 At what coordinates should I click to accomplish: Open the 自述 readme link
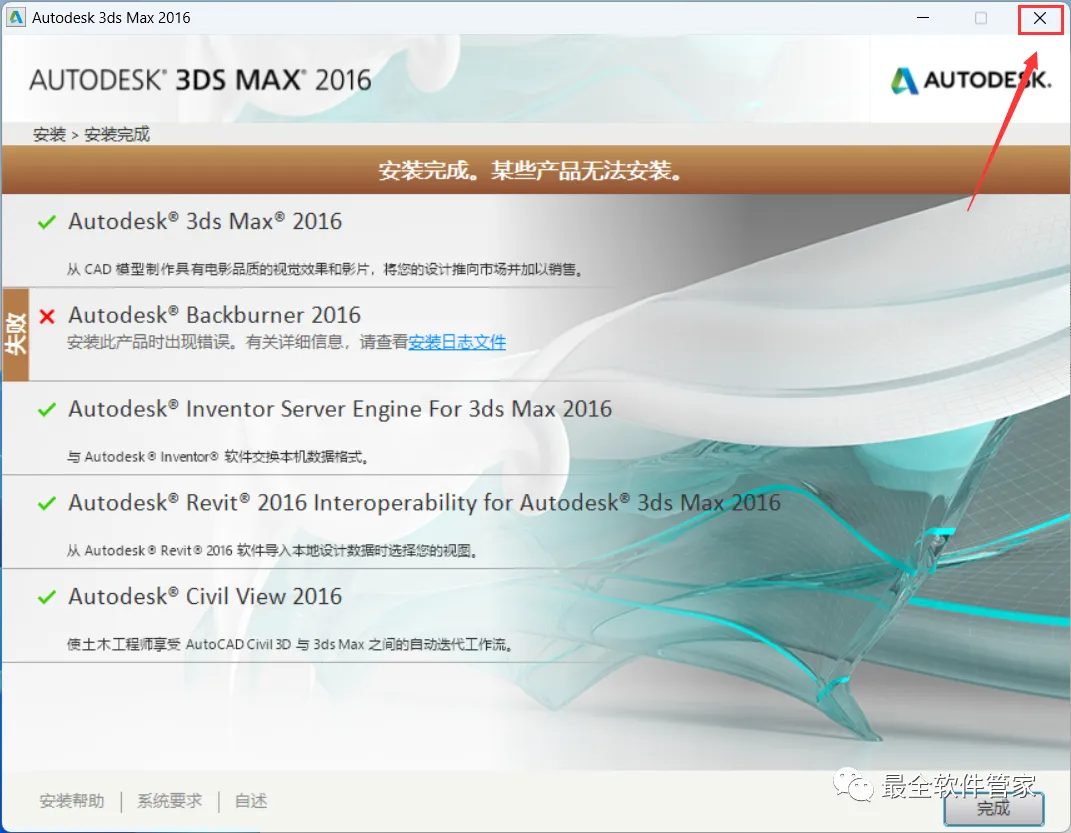[251, 801]
